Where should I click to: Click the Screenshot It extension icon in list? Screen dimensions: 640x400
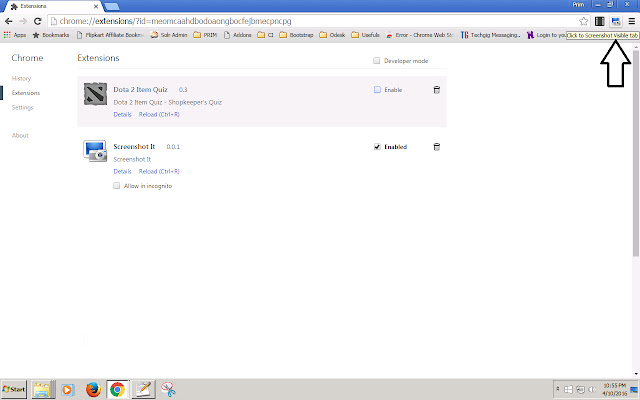point(95,151)
